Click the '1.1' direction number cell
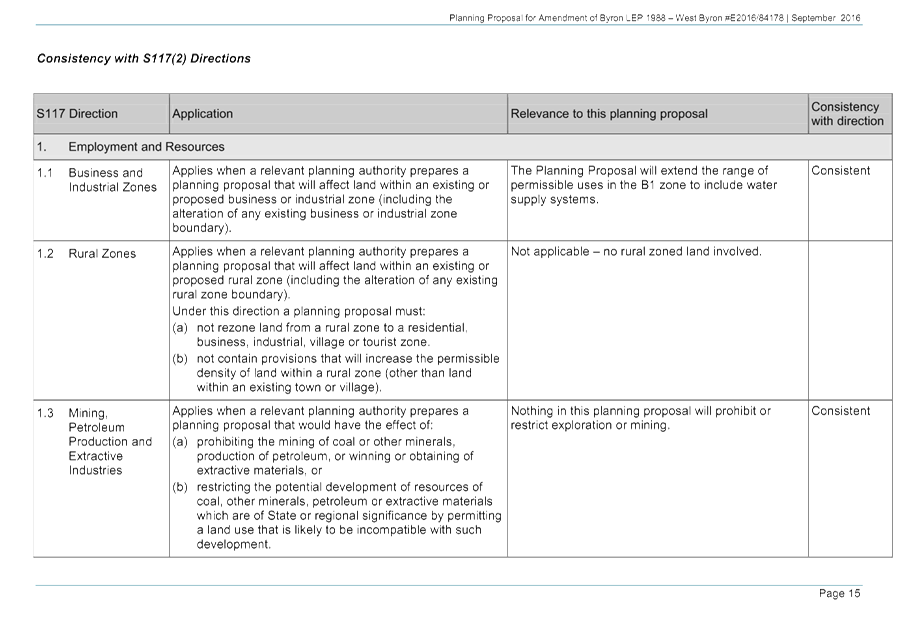This screenshot has height=619, width=897. point(45,173)
